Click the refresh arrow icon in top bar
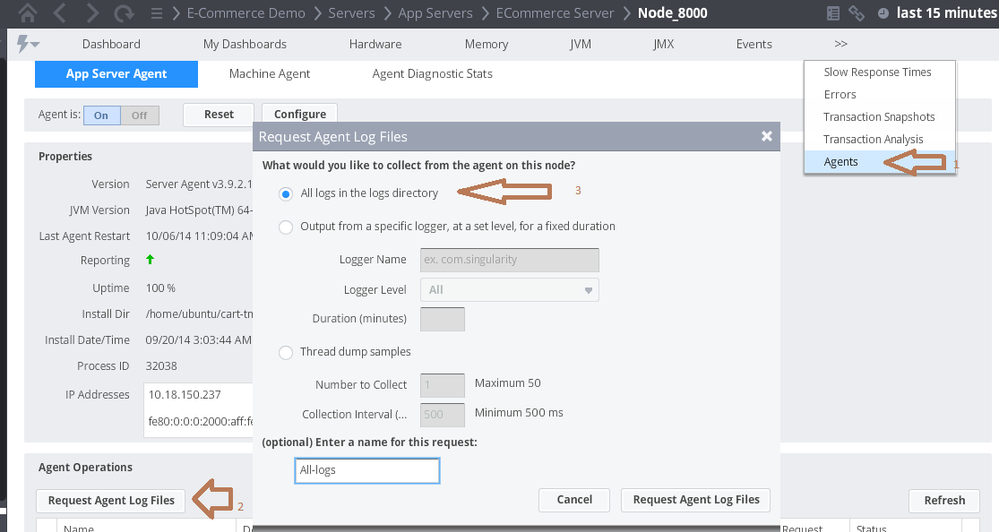999x532 pixels. pos(123,14)
